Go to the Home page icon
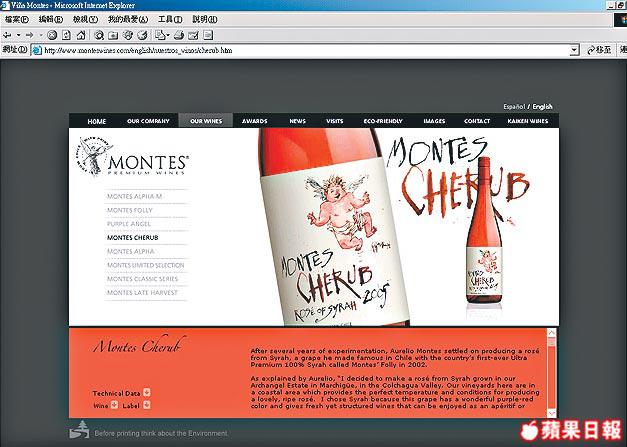Viewport: 627px width, 447px height. click(x=81, y=36)
